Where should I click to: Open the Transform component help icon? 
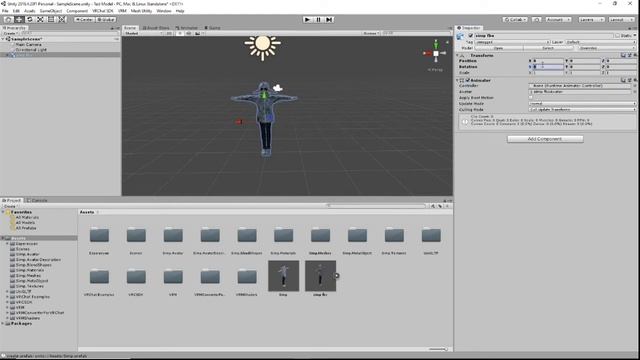[623, 56]
